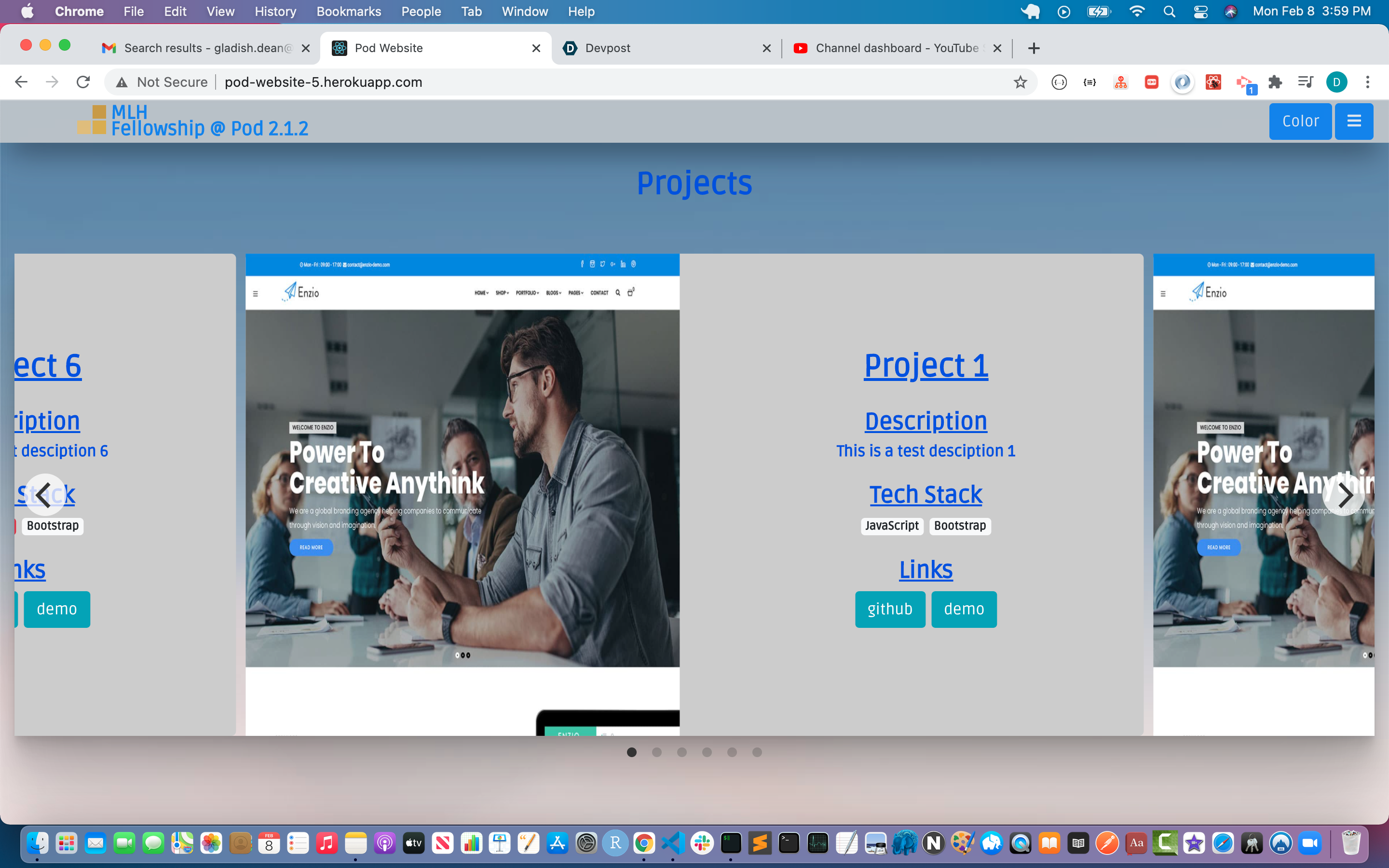Select the third carousel dot indicator
1389x868 pixels.
pos(682,752)
